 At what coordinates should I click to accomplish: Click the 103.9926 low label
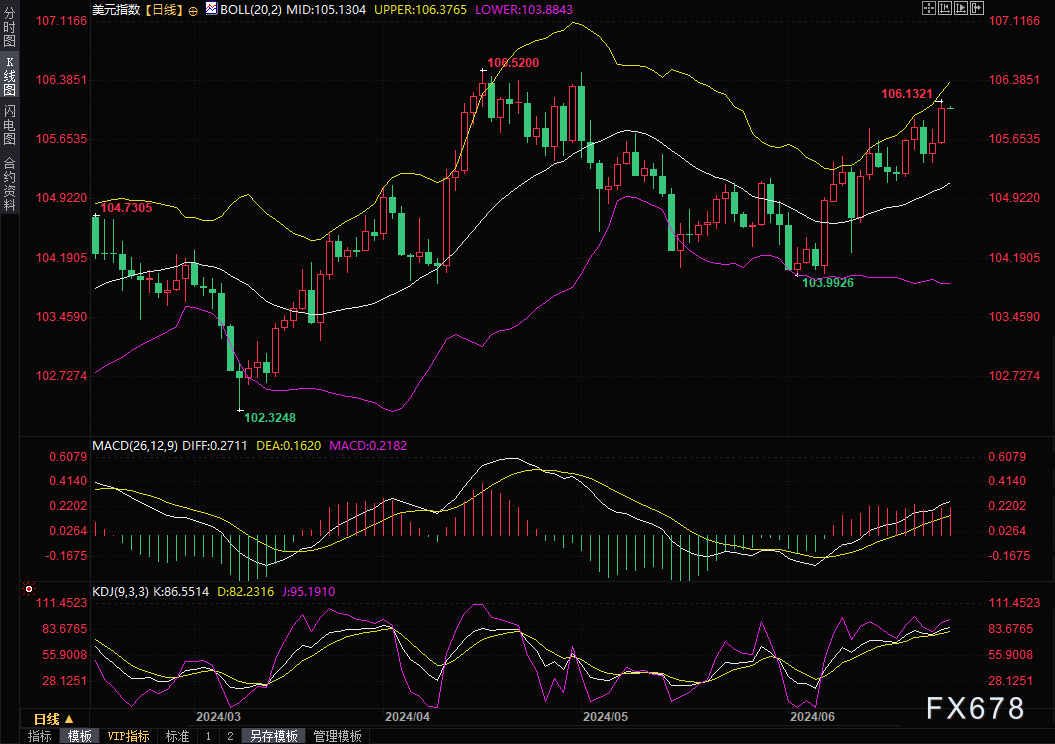pos(828,283)
